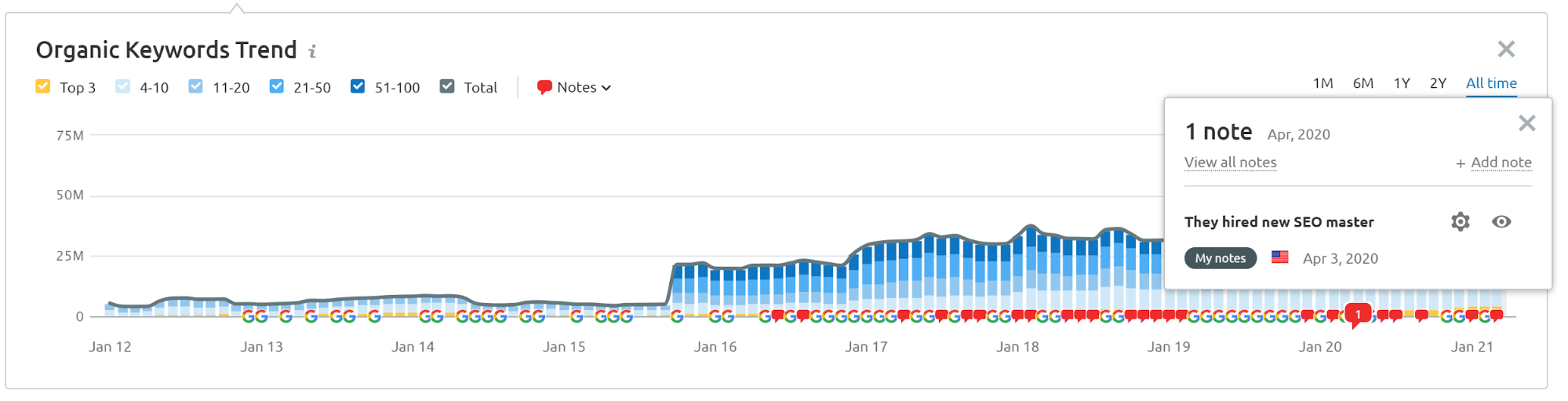Screen dimensions: 1568x401
Task: Expand the Notes dropdown
Action: 584,87
